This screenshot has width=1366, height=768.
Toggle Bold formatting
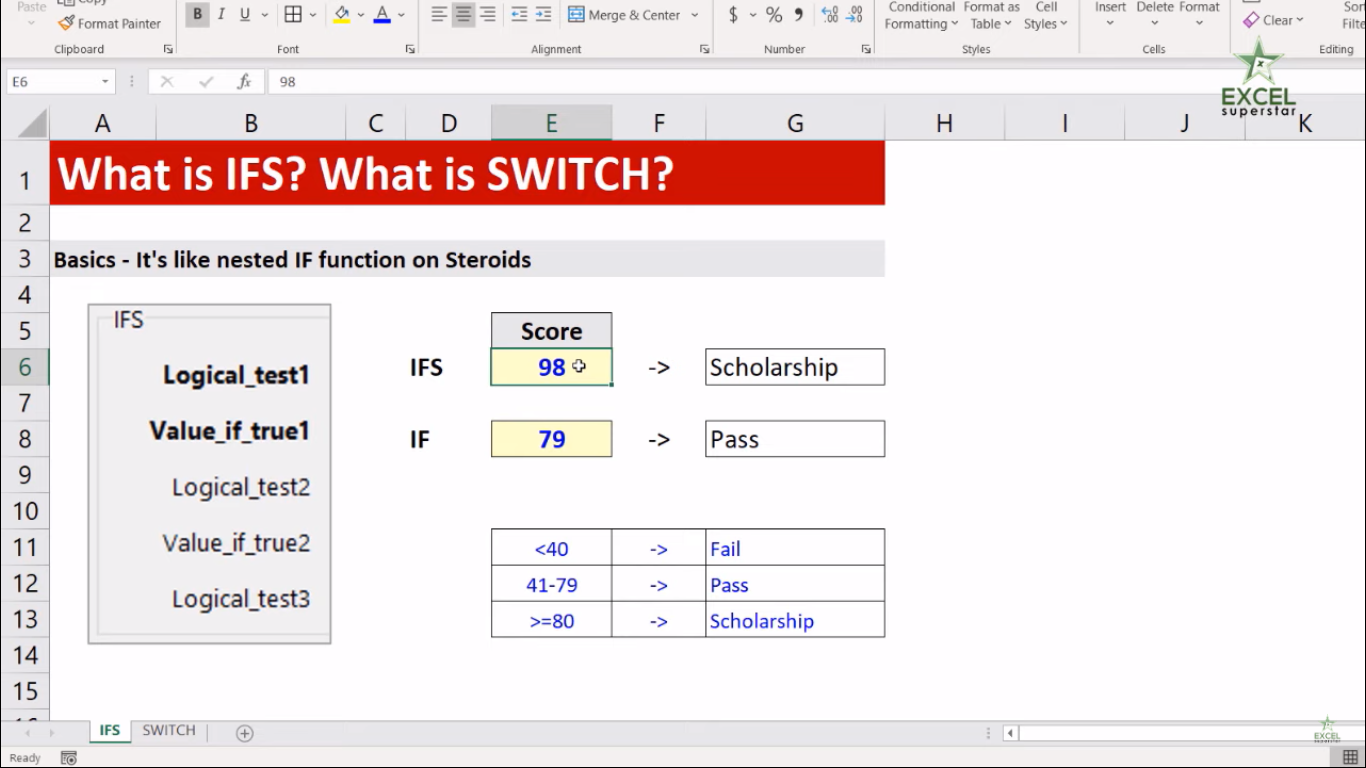pyautogui.click(x=197, y=14)
